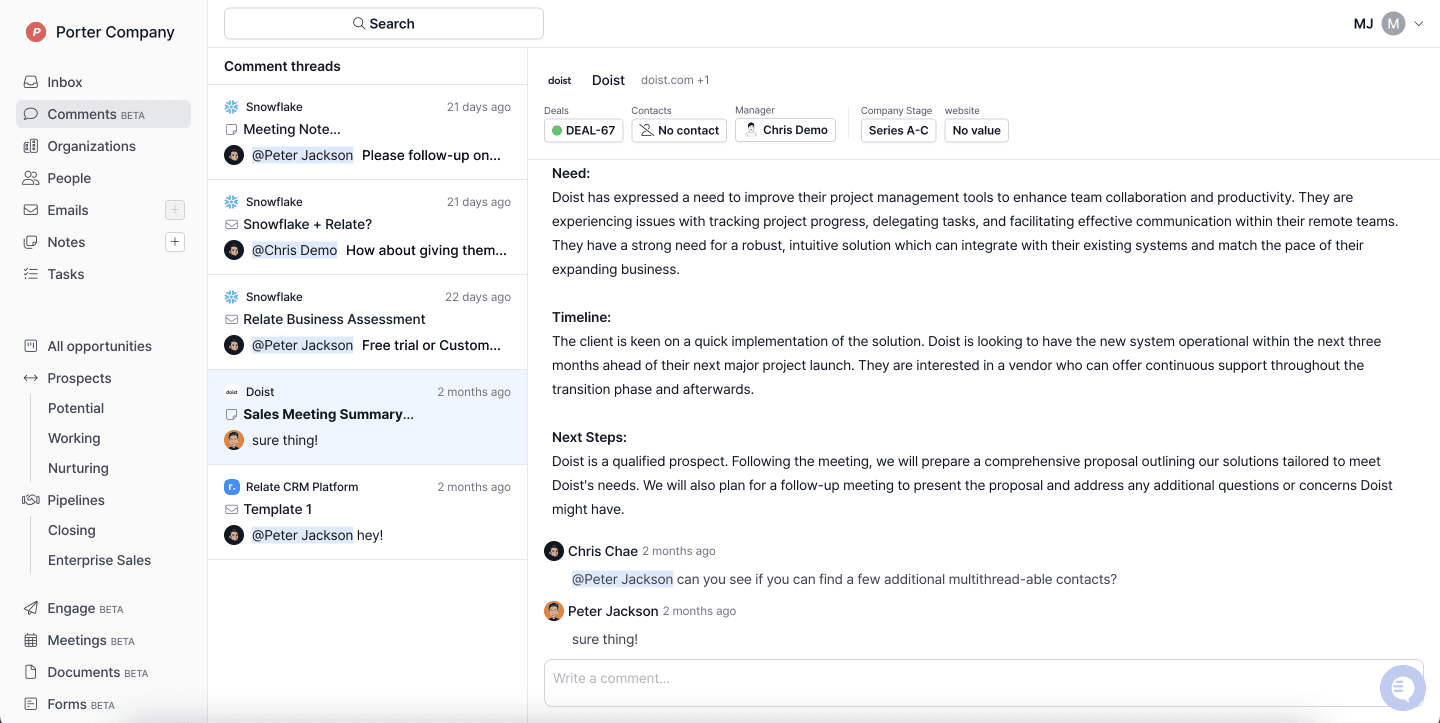The width and height of the screenshot is (1440, 723).
Task: Click the Comments speech bubble icon
Action: 31,114
